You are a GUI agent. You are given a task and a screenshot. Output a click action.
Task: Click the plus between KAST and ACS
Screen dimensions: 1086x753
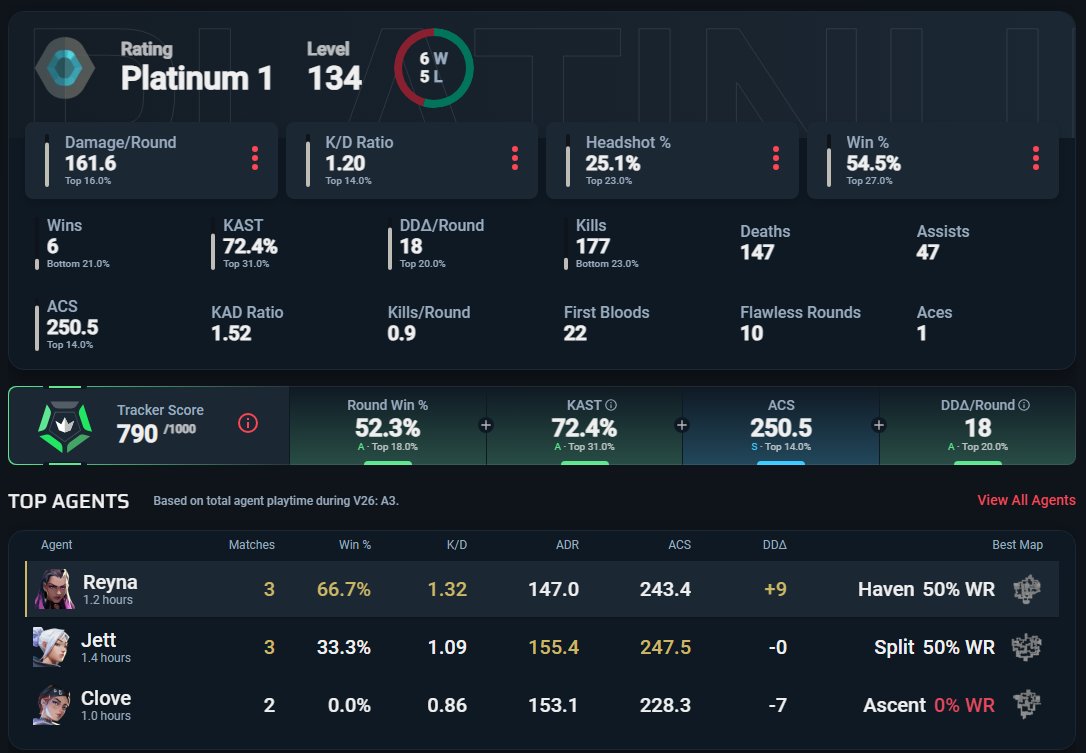(682, 425)
